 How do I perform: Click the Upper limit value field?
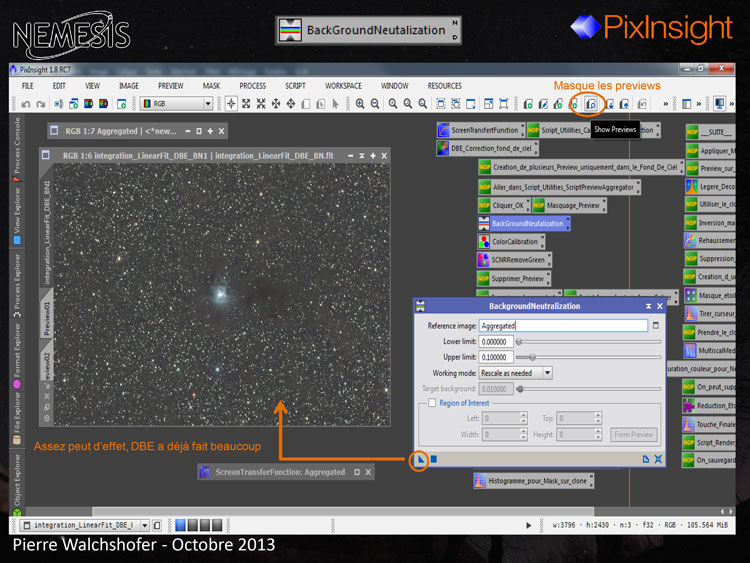click(x=496, y=357)
